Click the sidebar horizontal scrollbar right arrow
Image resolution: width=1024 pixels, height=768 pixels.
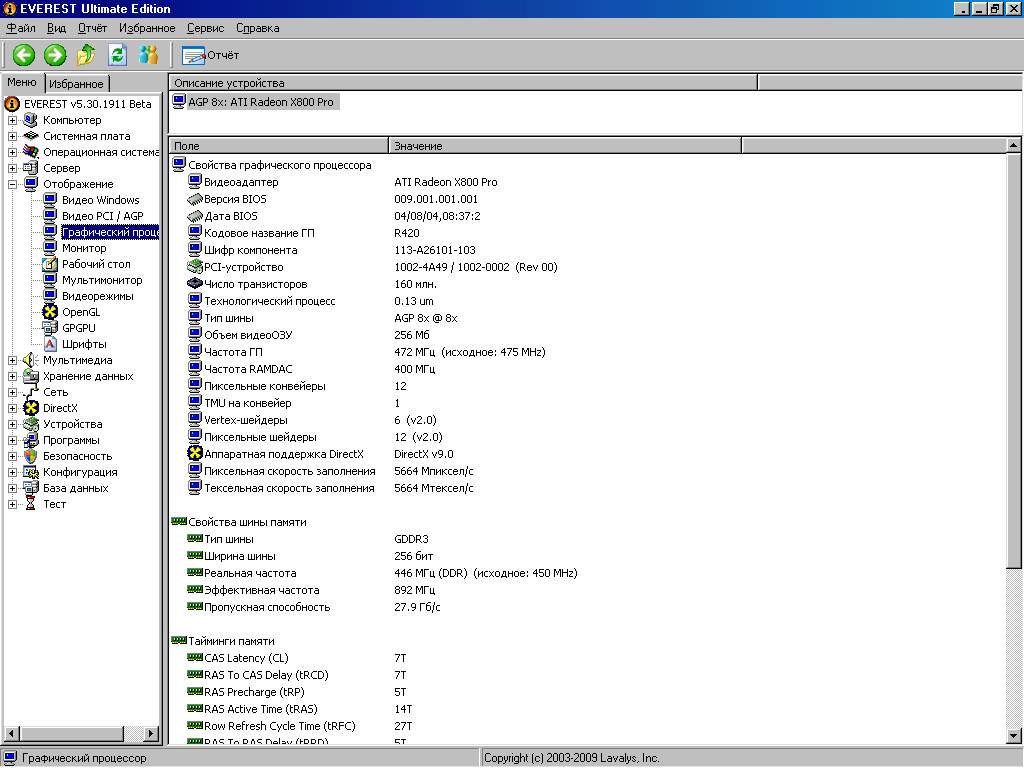point(152,735)
